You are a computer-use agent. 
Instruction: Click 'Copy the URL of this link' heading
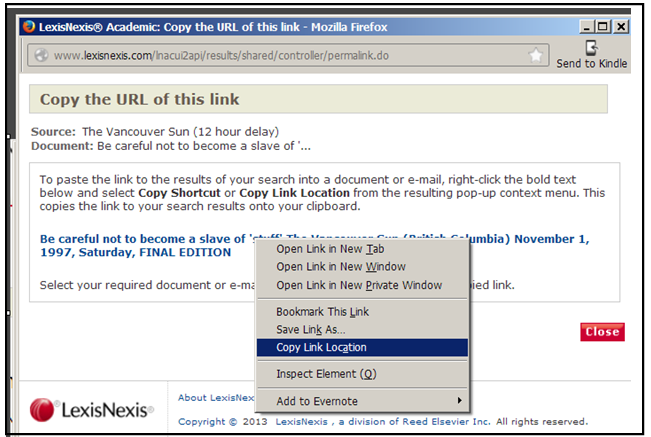[x=140, y=100]
